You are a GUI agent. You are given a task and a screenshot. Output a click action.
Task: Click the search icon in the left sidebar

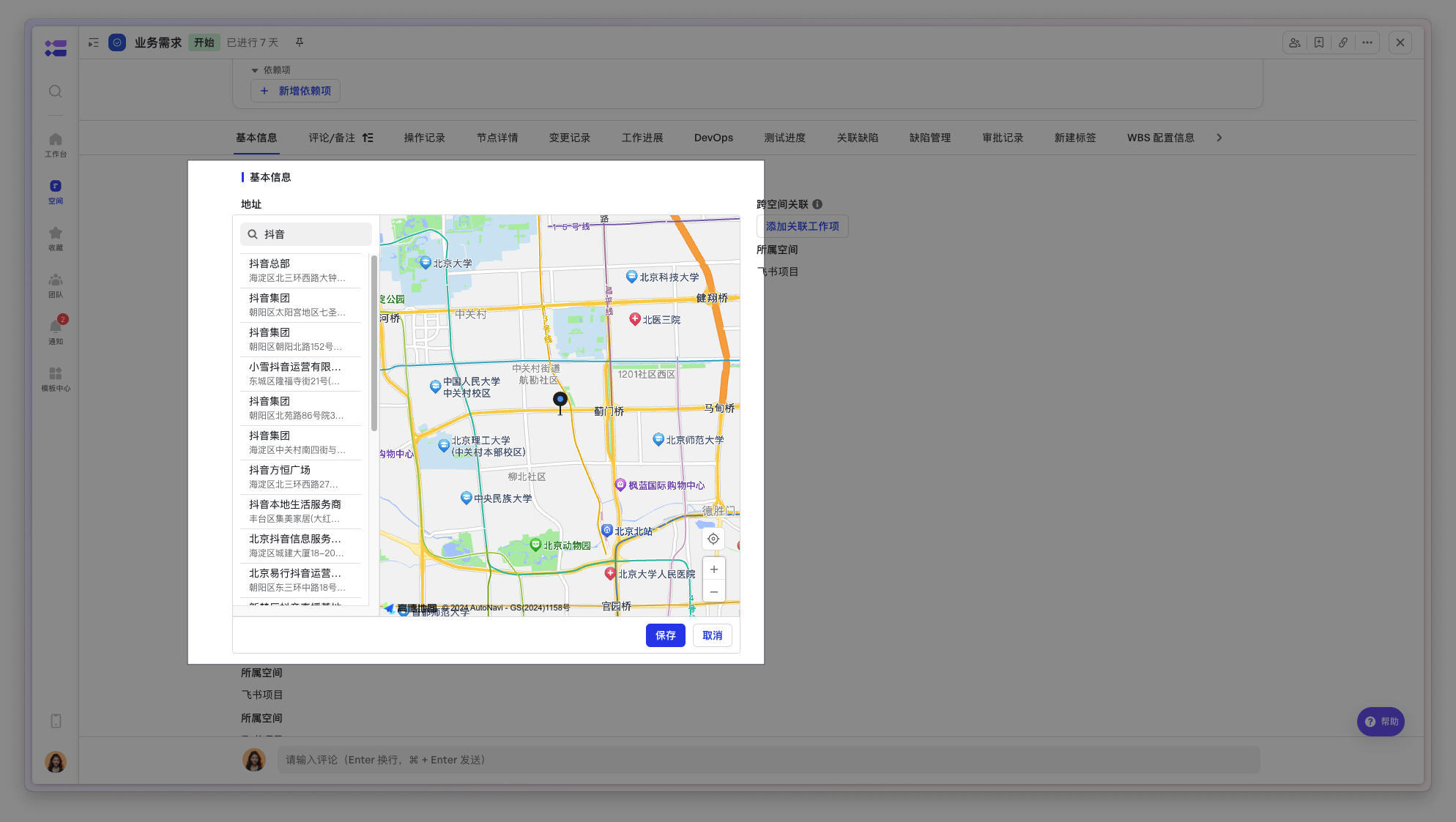[x=56, y=91]
